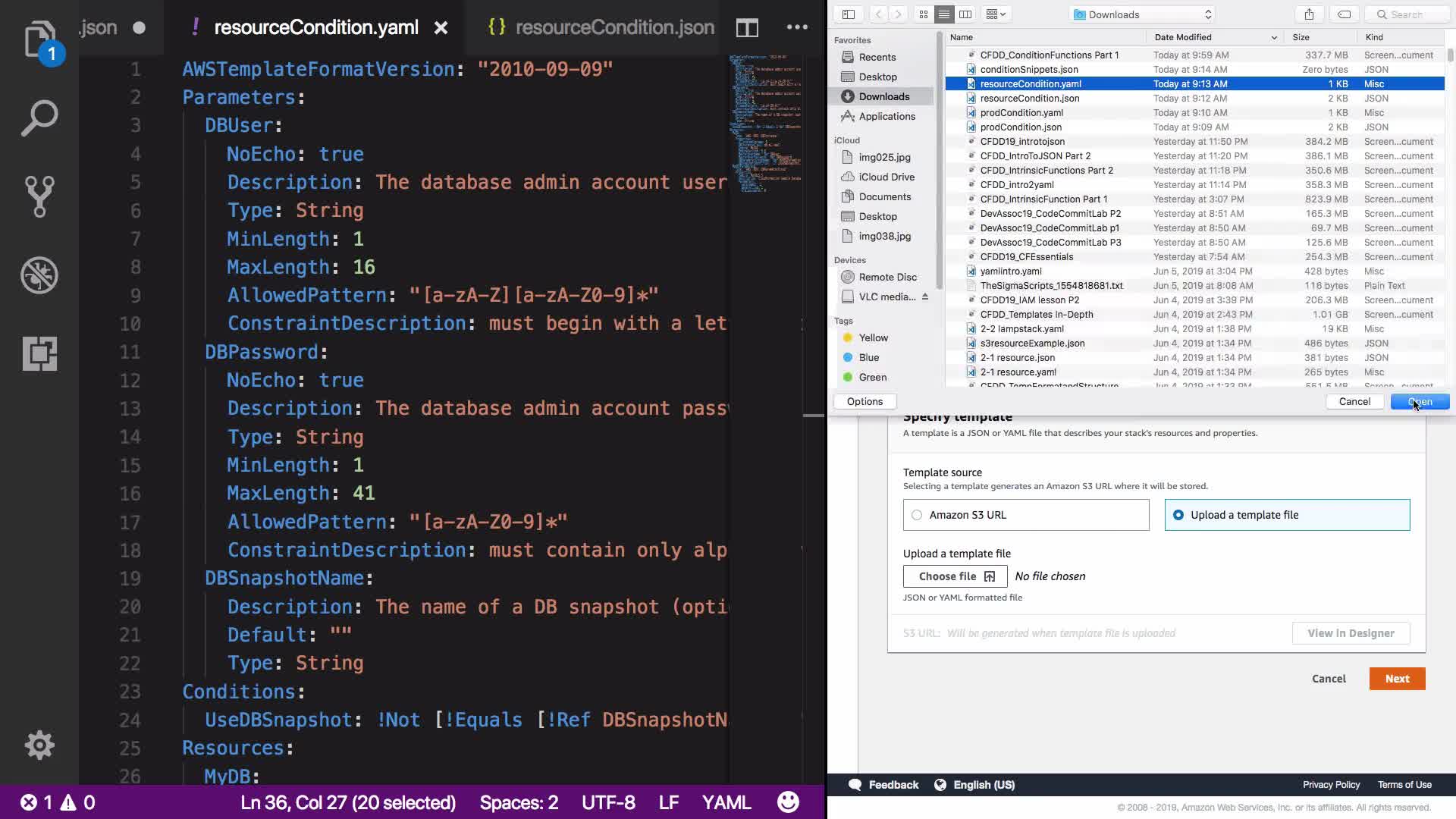1456x819 pixels.
Task: Open the Downloads location dropdown
Action: (1143, 14)
